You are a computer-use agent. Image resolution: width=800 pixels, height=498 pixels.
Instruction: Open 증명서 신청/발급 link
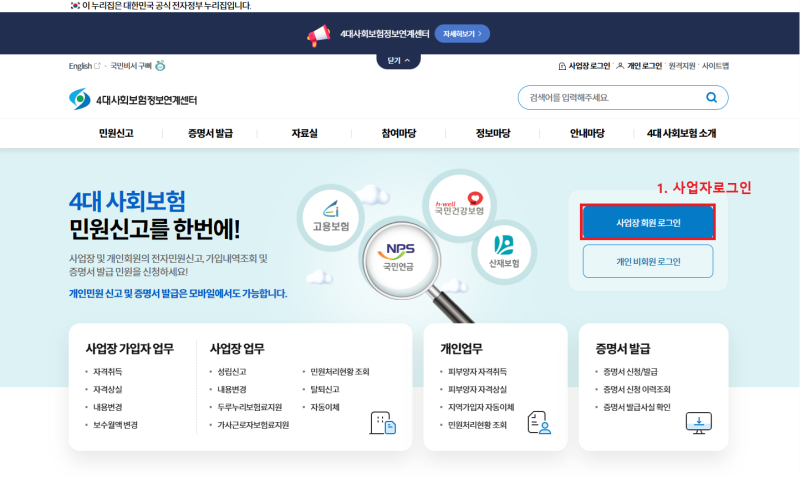(x=630, y=371)
